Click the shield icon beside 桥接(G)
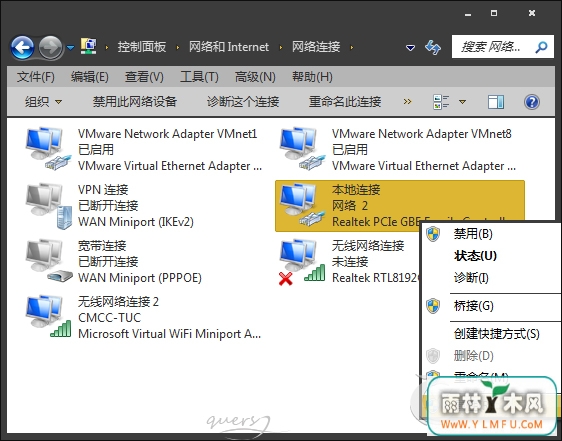The width and height of the screenshot is (562, 441). (x=433, y=306)
